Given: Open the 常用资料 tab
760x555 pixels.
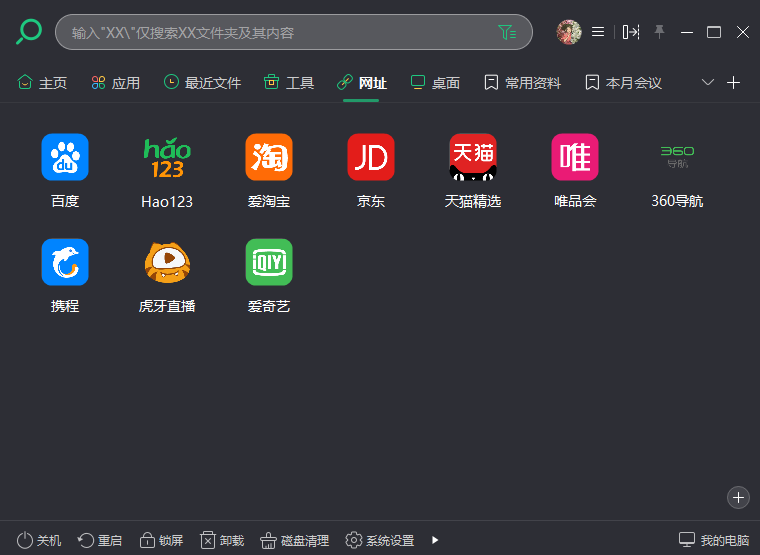Looking at the screenshot, I should [x=522, y=83].
